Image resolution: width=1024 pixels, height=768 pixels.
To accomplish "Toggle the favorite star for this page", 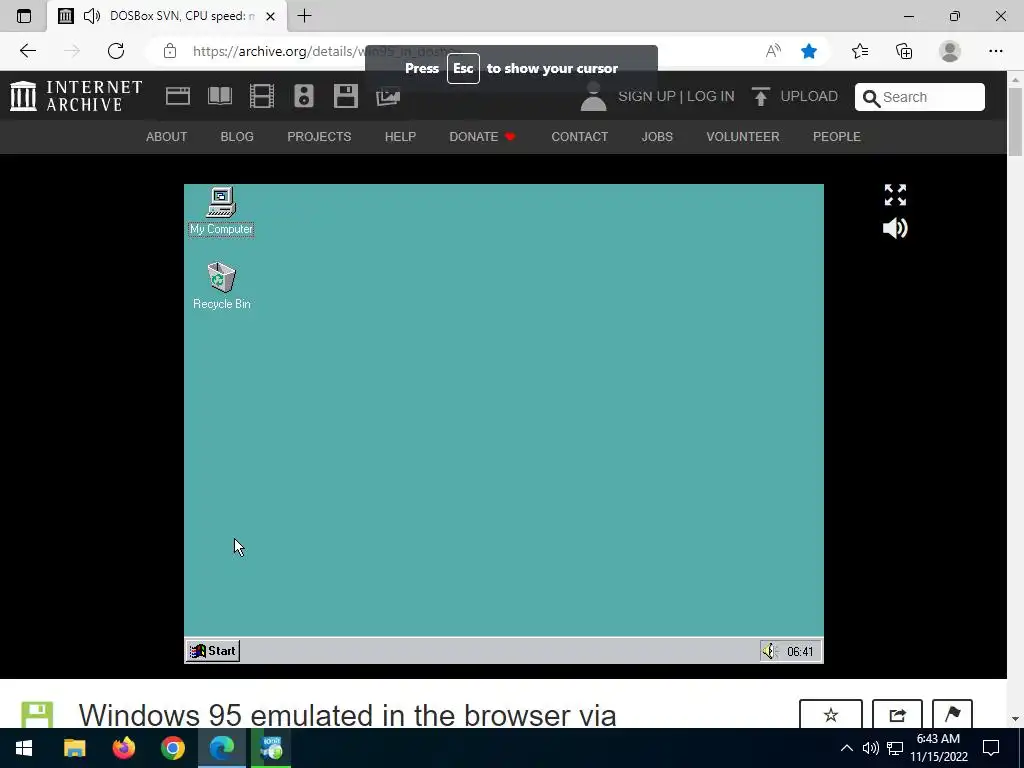I will click(x=809, y=51).
